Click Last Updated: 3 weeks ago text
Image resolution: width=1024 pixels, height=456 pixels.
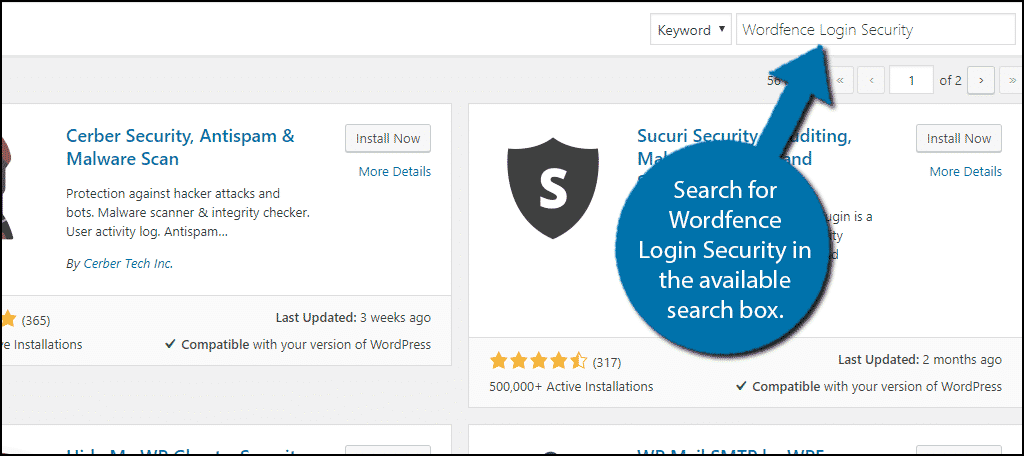point(353,318)
